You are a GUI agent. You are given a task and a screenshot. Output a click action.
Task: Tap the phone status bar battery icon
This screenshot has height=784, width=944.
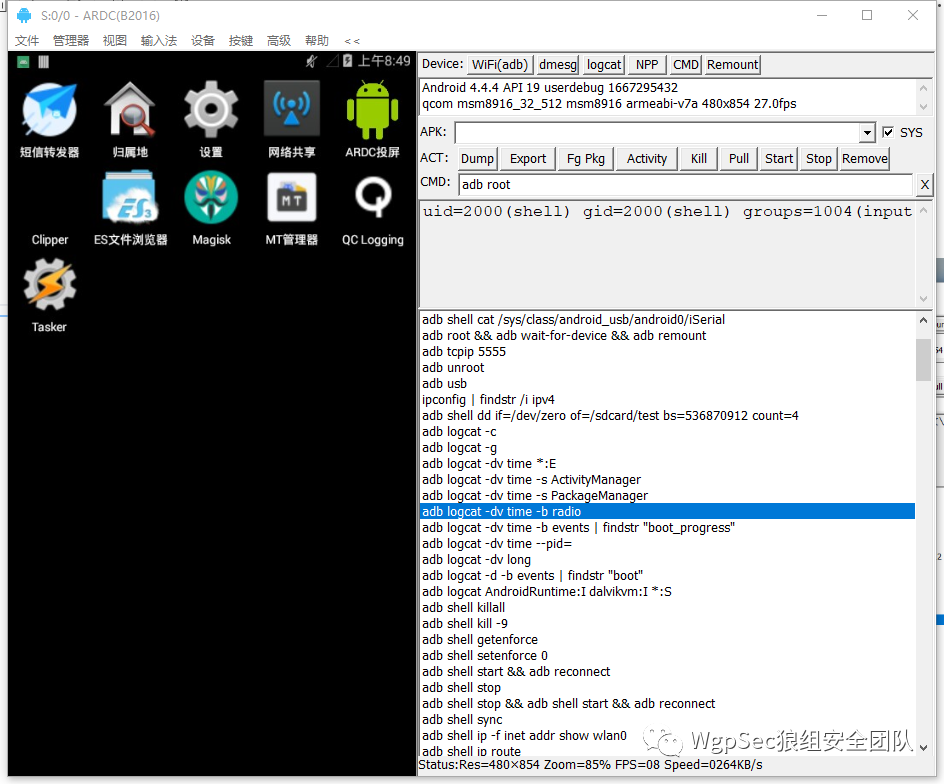tap(347, 61)
